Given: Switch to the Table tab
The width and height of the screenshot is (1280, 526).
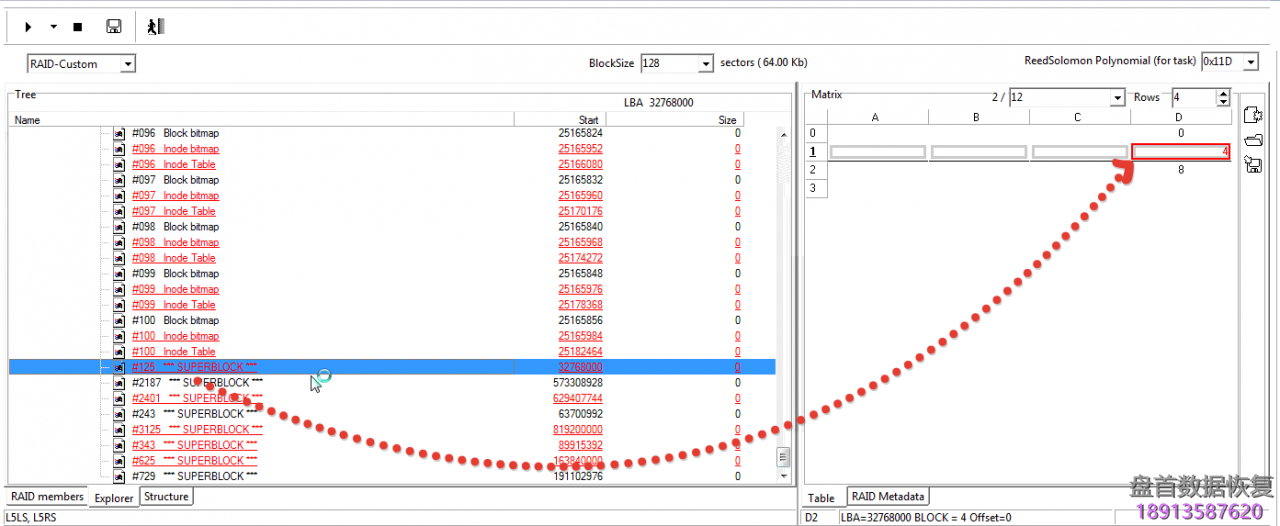Looking at the screenshot, I should point(822,497).
